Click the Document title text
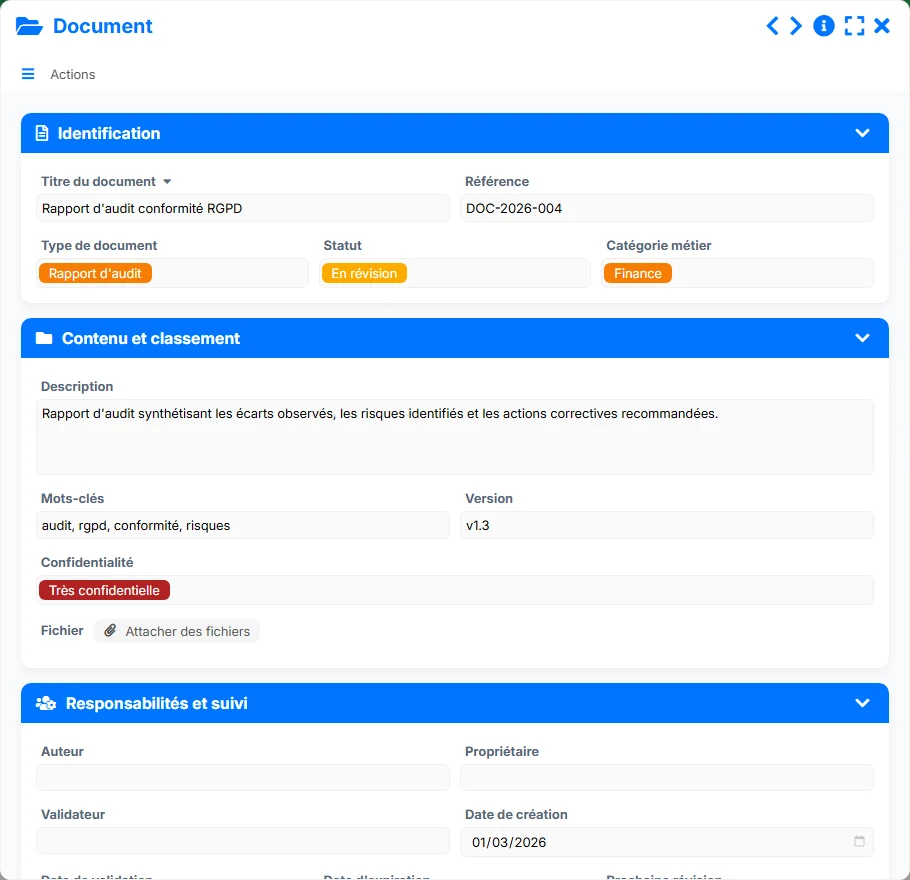This screenshot has width=910, height=880. 103,26
